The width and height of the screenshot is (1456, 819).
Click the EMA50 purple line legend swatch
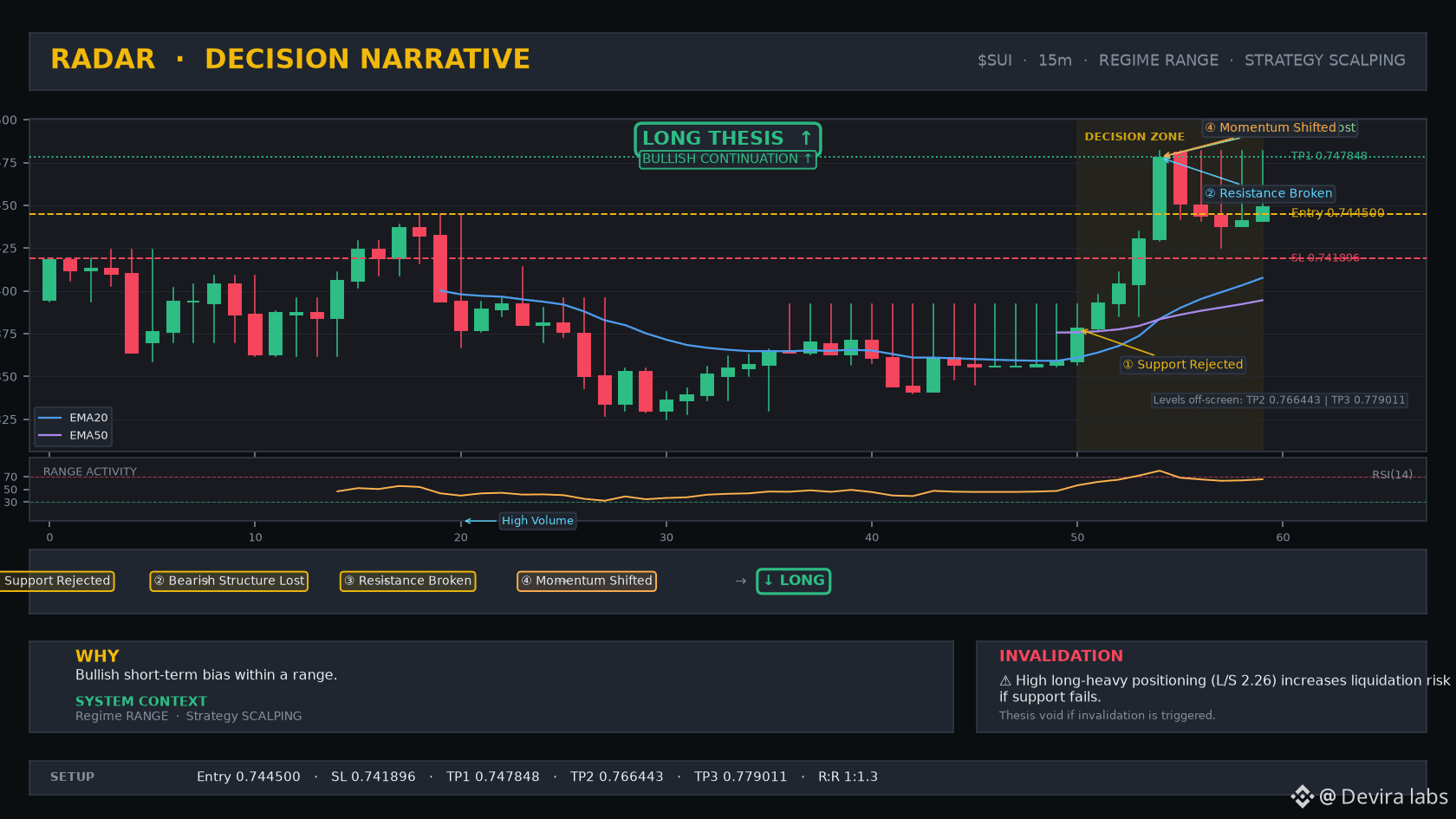pos(50,436)
